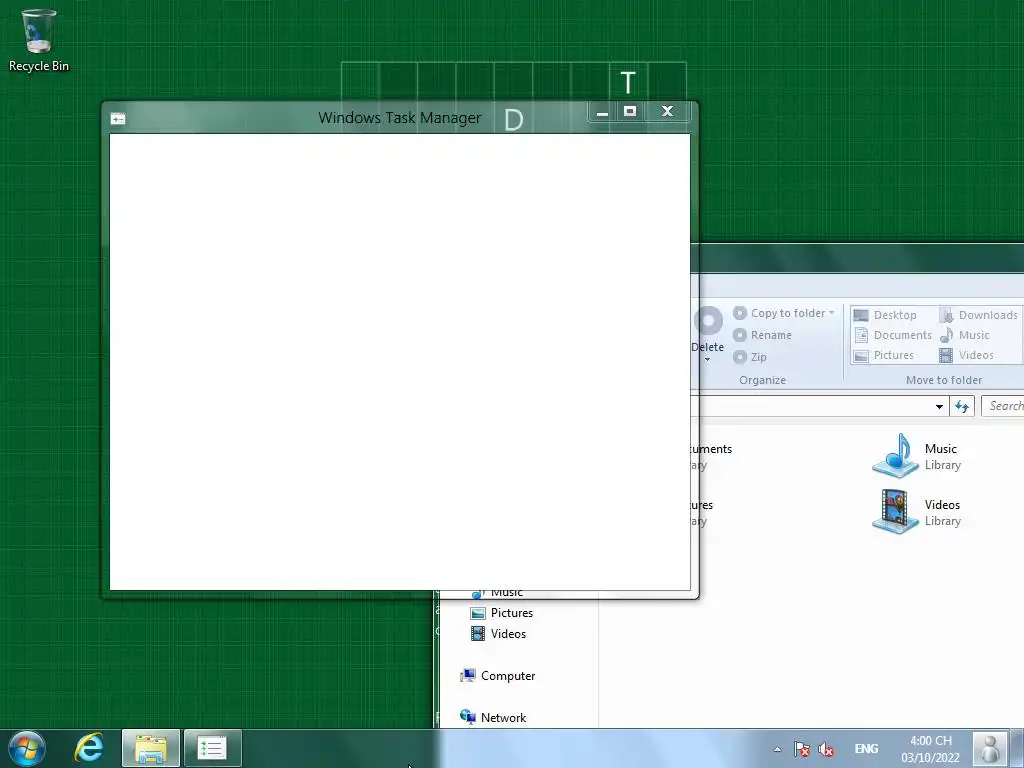This screenshot has width=1024, height=768.
Task: Select Computer in Explorer navigation pane
Action: (498, 676)
